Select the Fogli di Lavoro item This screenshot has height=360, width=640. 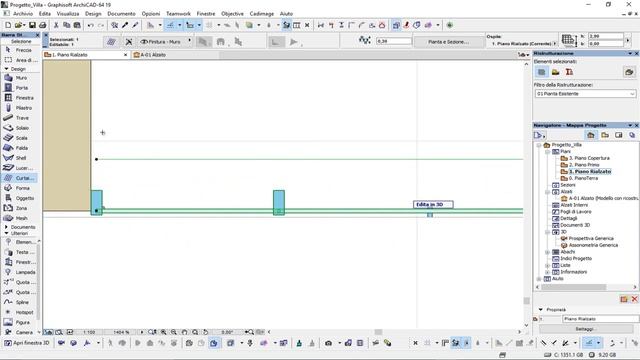tap(576, 212)
